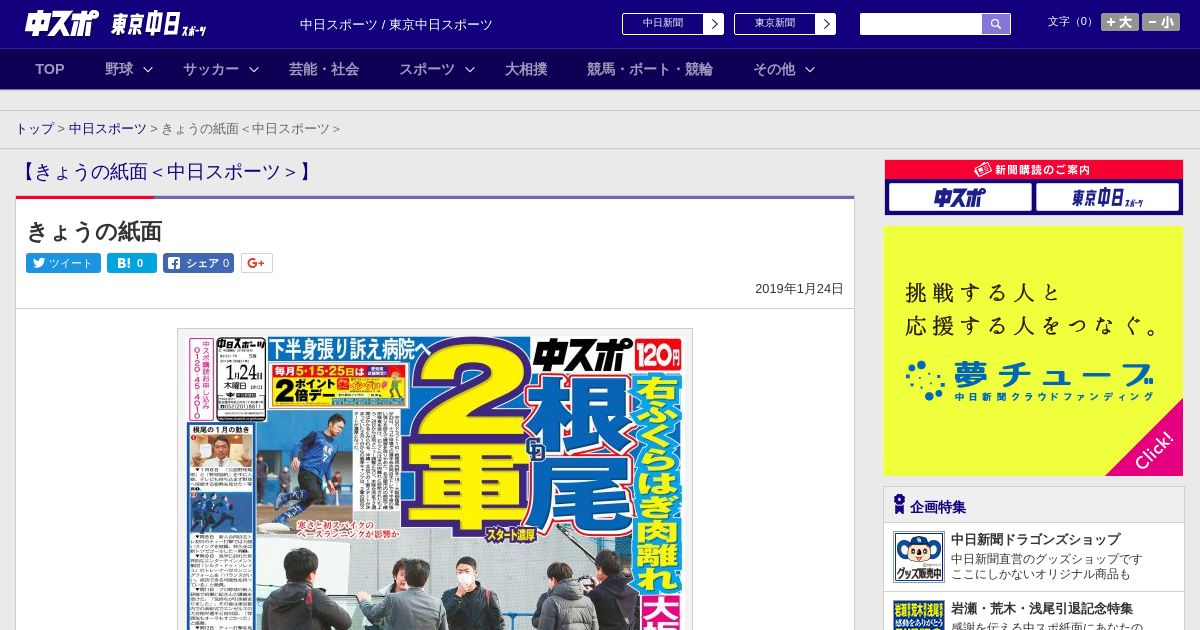The image size is (1200, 630).
Task: Open the スポーツ menu
Action: [x=427, y=69]
